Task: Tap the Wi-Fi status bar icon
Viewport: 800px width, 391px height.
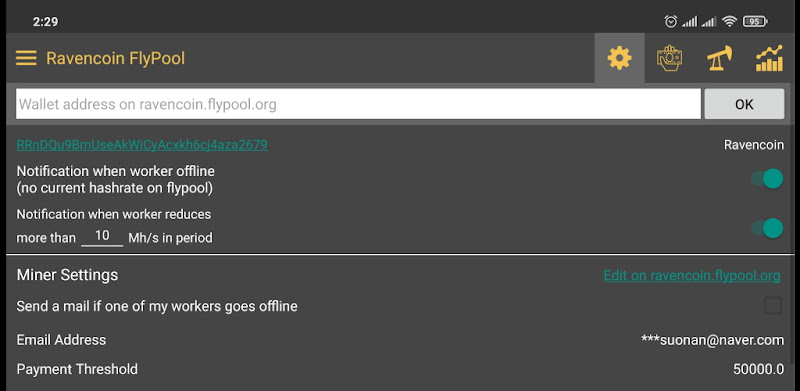Action: coord(730,21)
